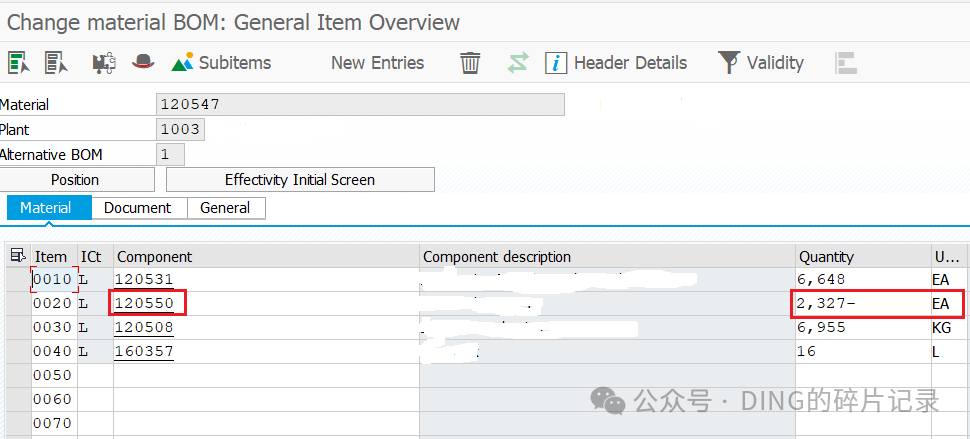Viewport: 970px width, 439px height.
Task: Click the greyed-out hierarchy icon
Action: click(846, 62)
